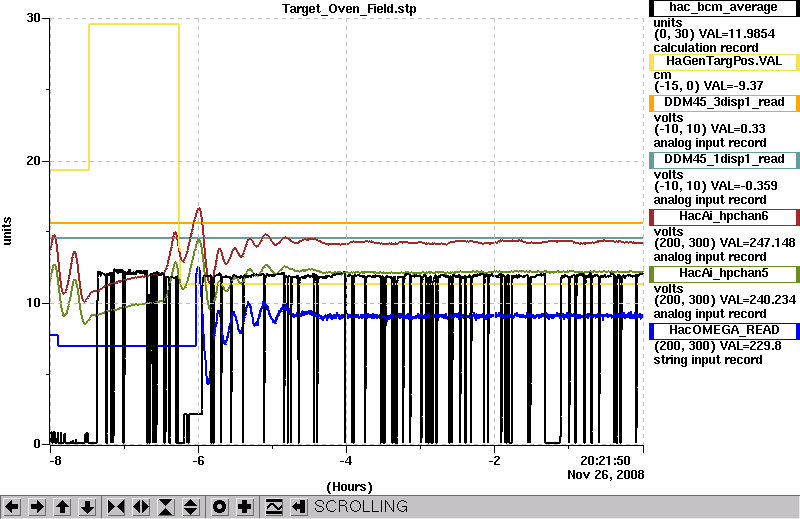Click the return-to-scrolling arrow icon
This screenshot has height=519, width=800.
point(298,507)
